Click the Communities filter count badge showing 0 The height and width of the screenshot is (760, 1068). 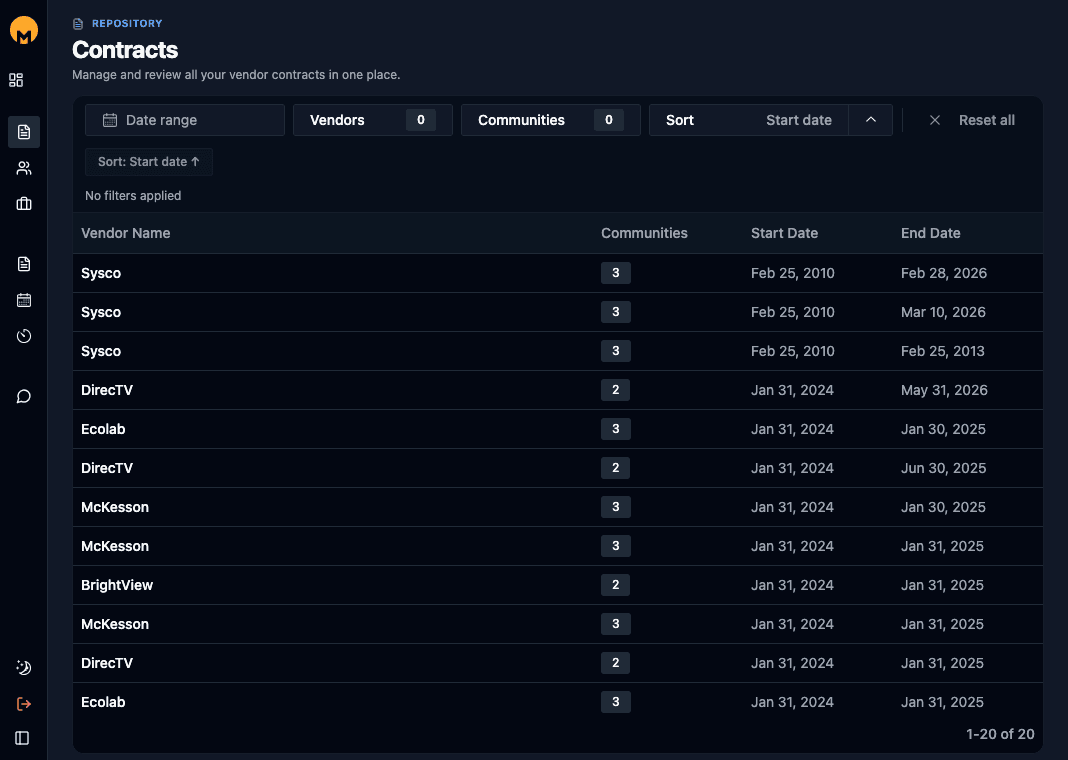pyautogui.click(x=609, y=120)
